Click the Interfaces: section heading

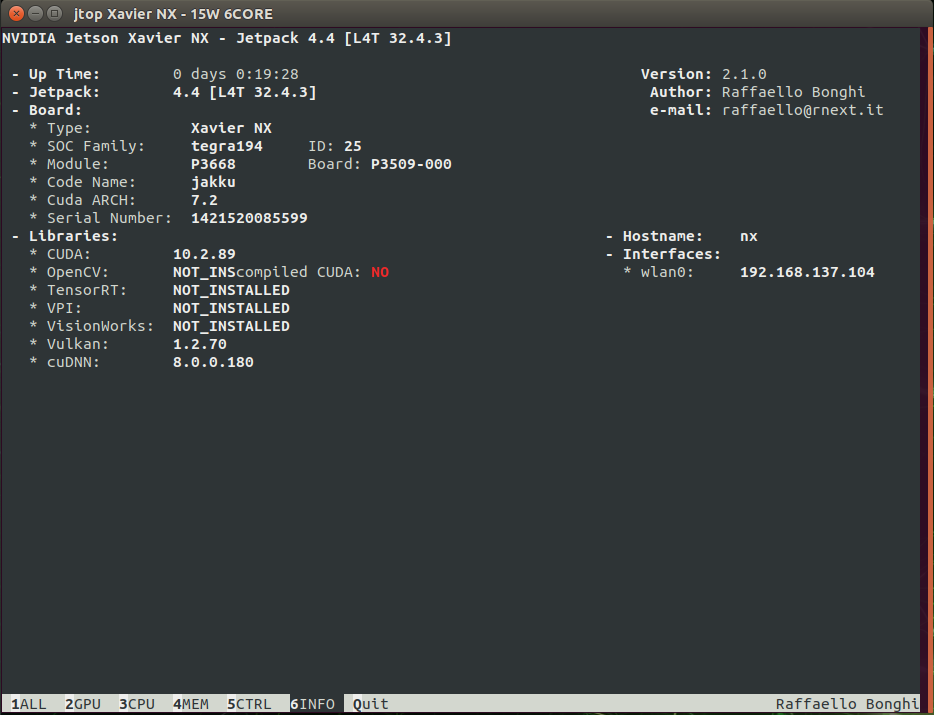[671, 254]
